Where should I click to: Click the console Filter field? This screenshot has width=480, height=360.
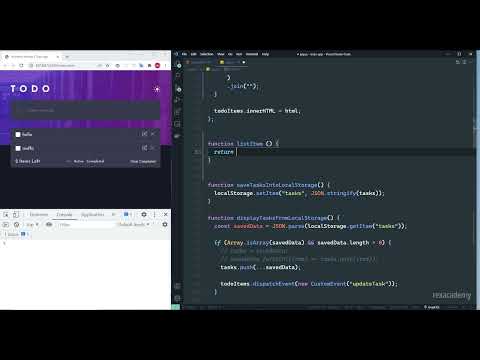(86, 225)
